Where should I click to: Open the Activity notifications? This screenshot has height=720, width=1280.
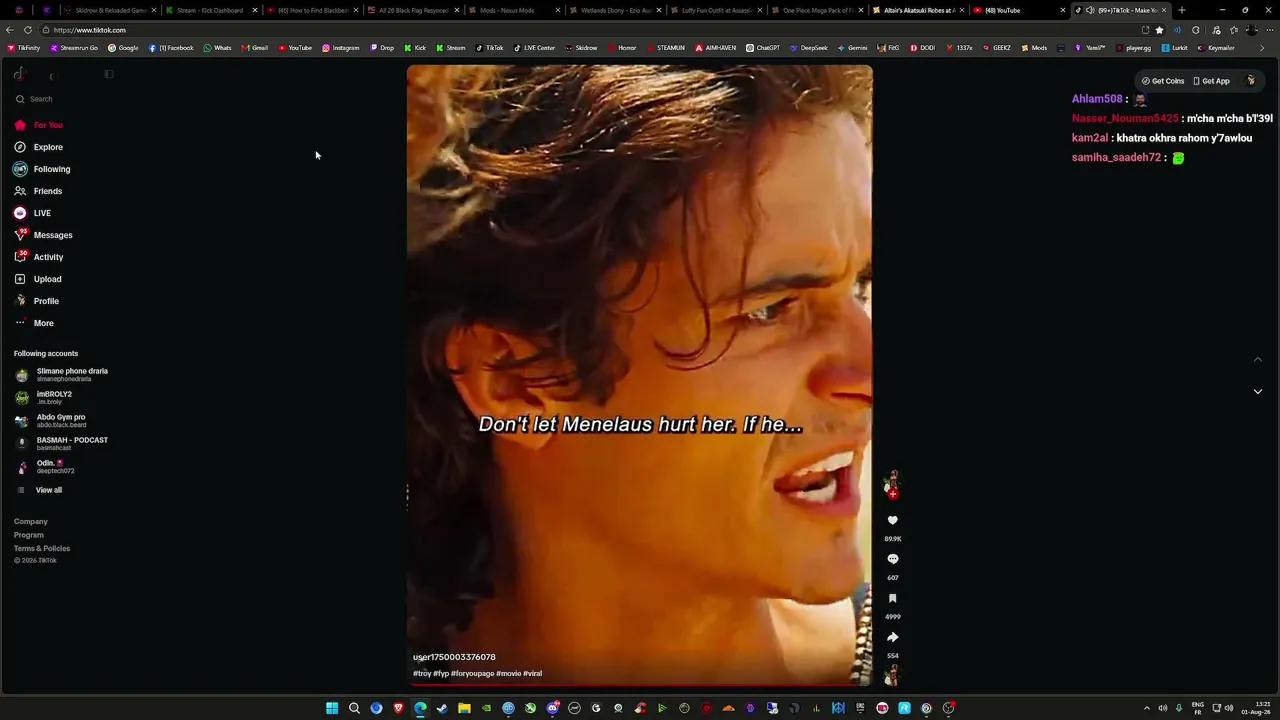tap(39, 257)
